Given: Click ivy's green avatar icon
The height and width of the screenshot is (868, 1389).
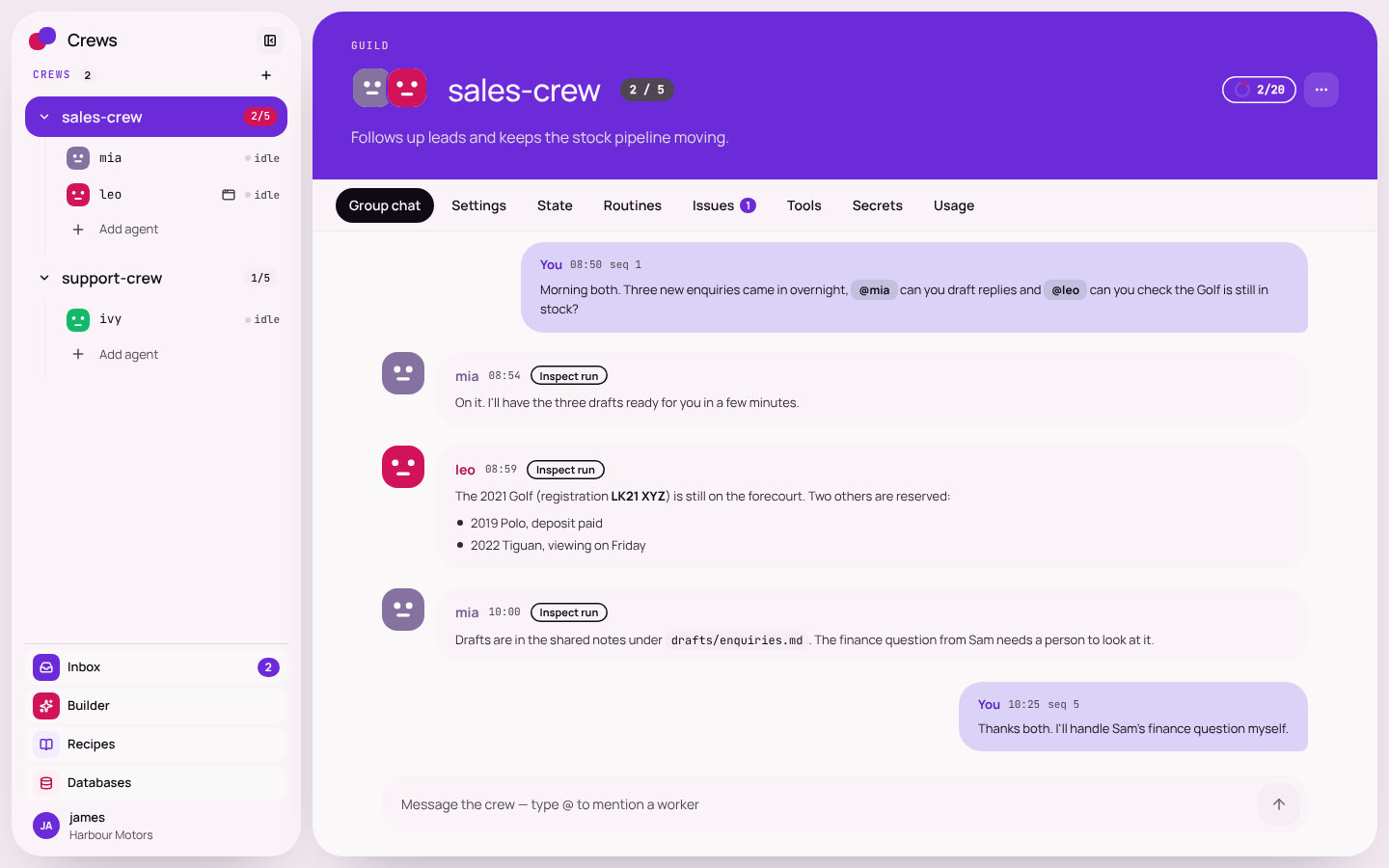Looking at the screenshot, I should pyautogui.click(x=78, y=319).
